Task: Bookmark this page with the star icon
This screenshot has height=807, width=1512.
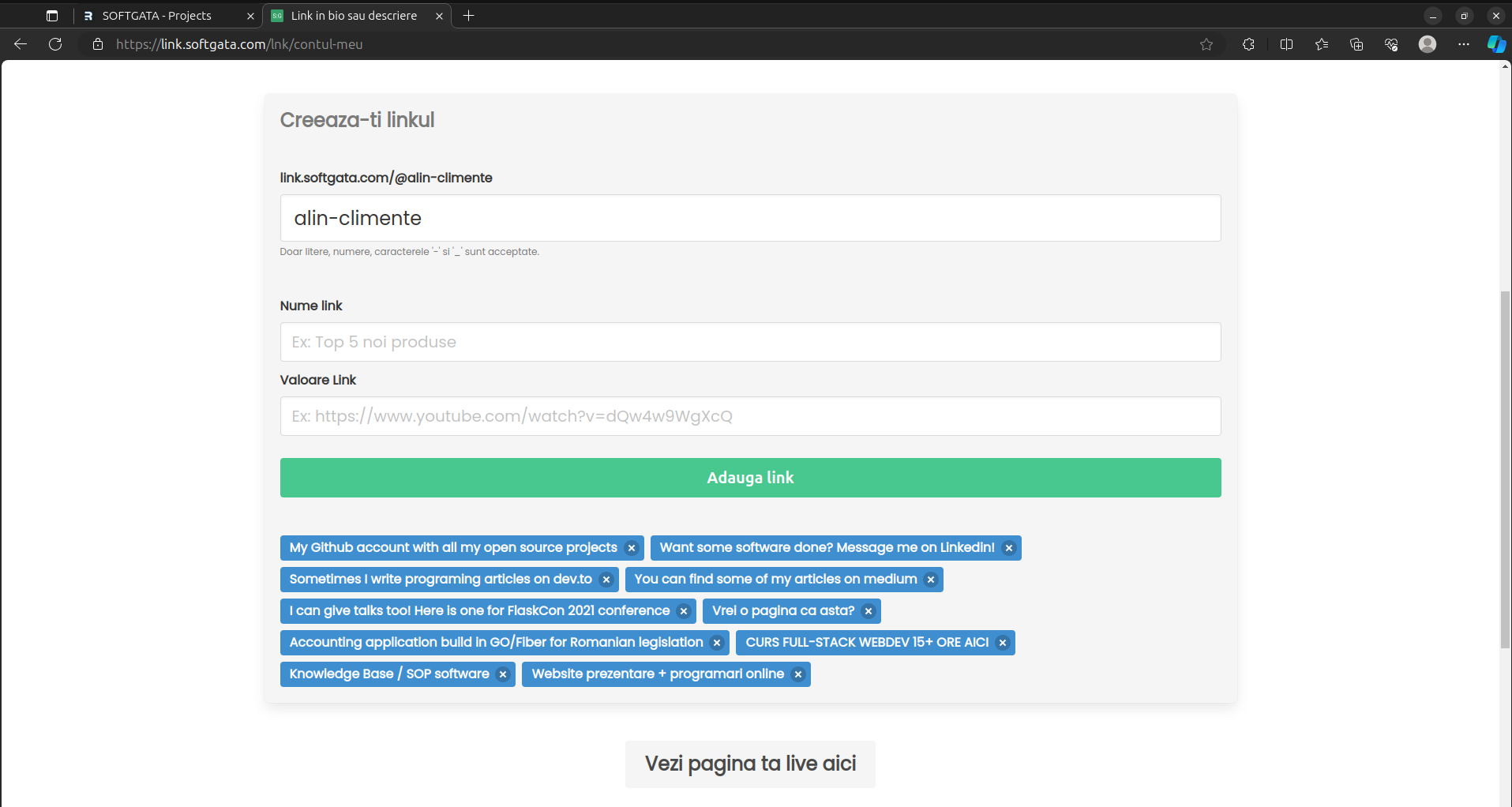Action: (1206, 44)
